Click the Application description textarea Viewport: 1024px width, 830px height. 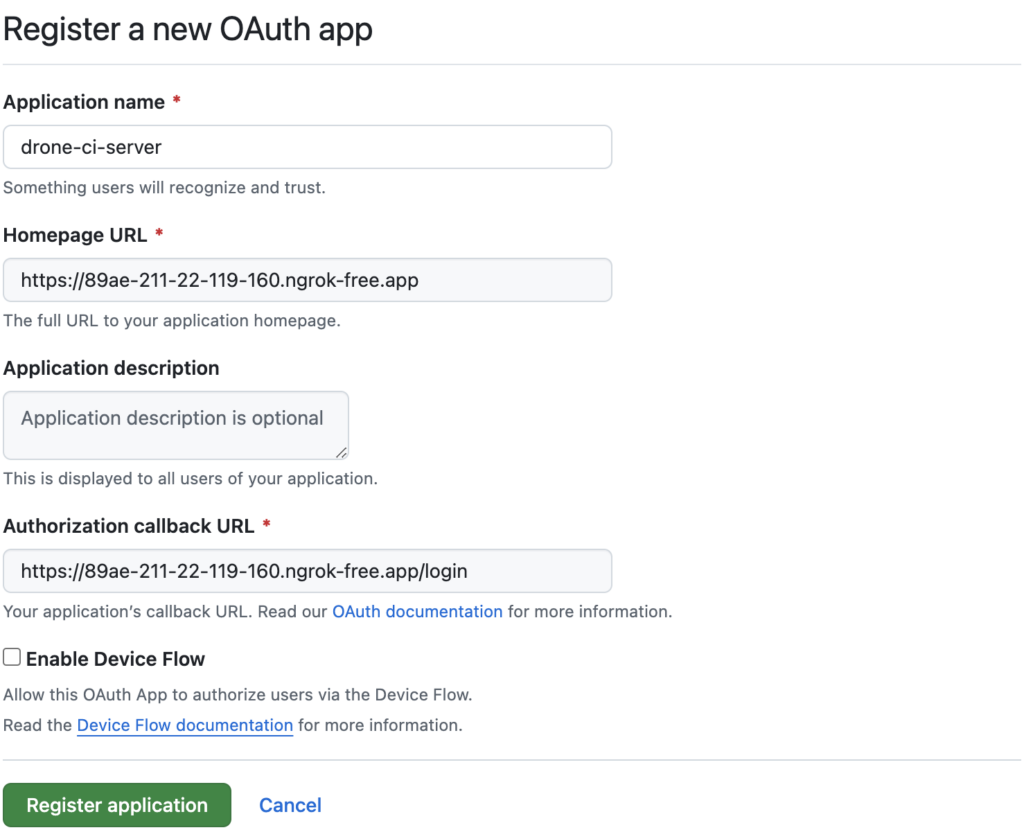[176, 424]
